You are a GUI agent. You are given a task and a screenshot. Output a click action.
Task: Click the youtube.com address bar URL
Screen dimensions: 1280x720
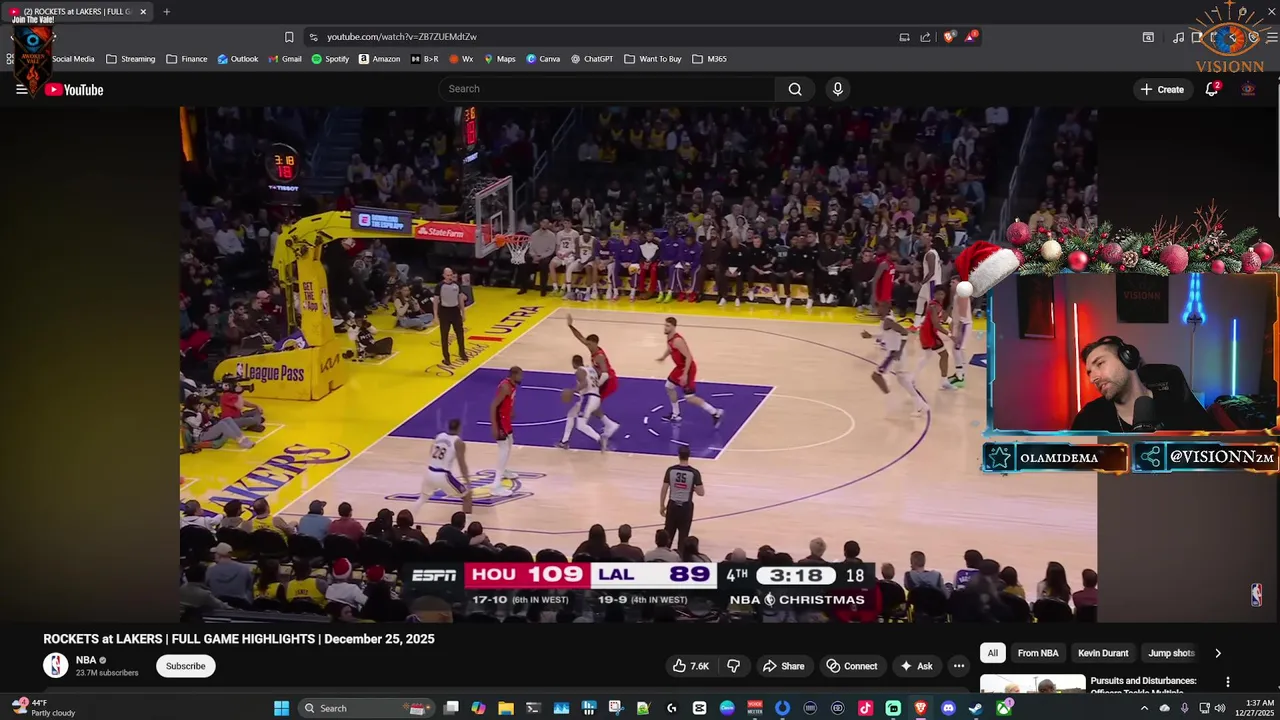pyautogui.click(x=402, y=37)
